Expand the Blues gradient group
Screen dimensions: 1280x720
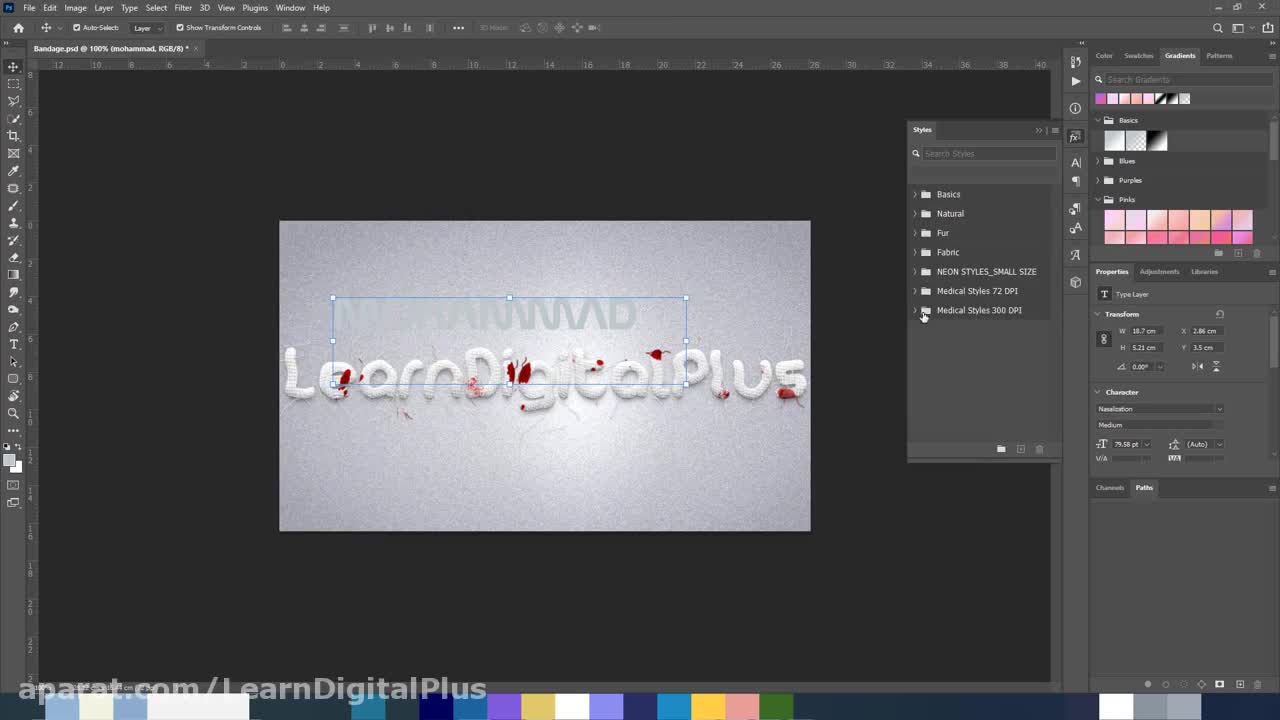1098,161
